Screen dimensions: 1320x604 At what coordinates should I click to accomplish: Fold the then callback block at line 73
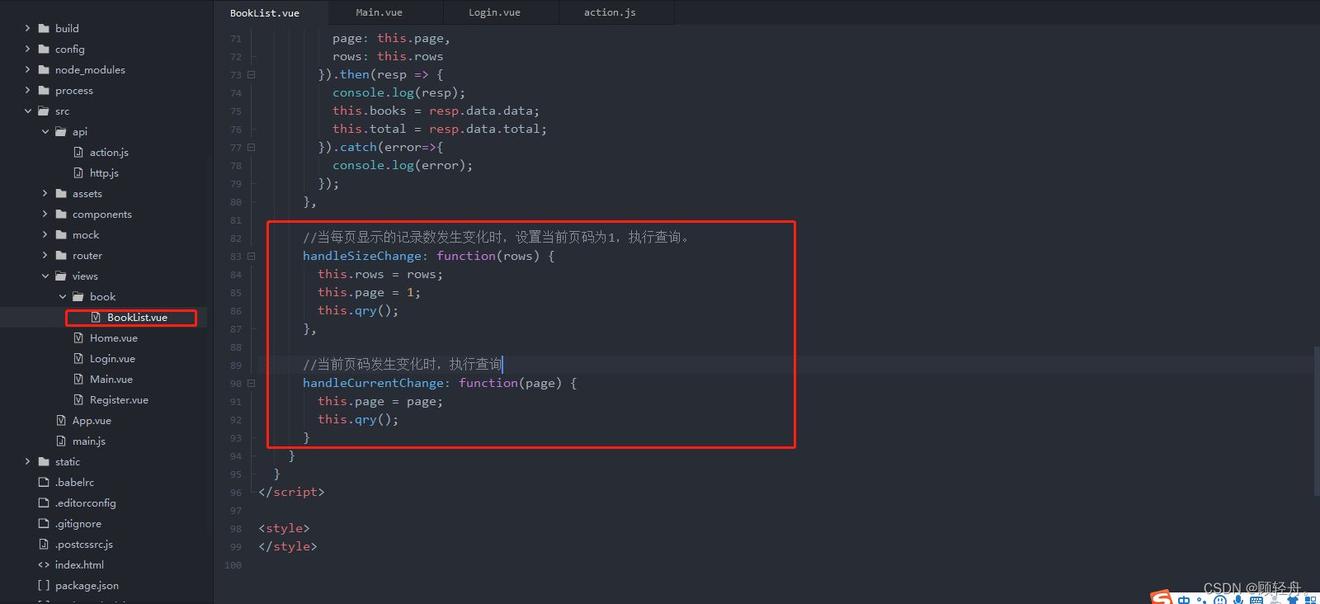pos(251,75)
